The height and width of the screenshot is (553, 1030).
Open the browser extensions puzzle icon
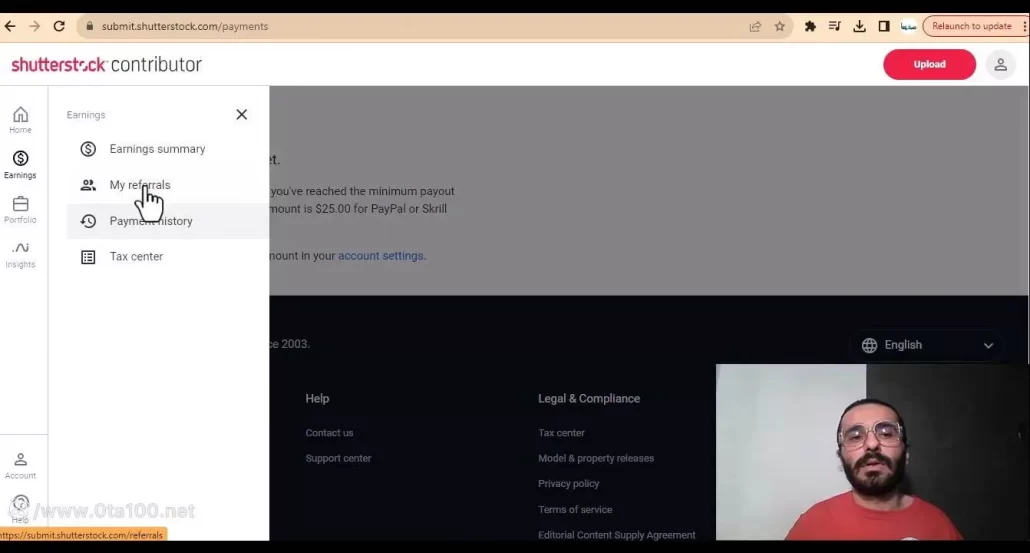pos(810,26)
